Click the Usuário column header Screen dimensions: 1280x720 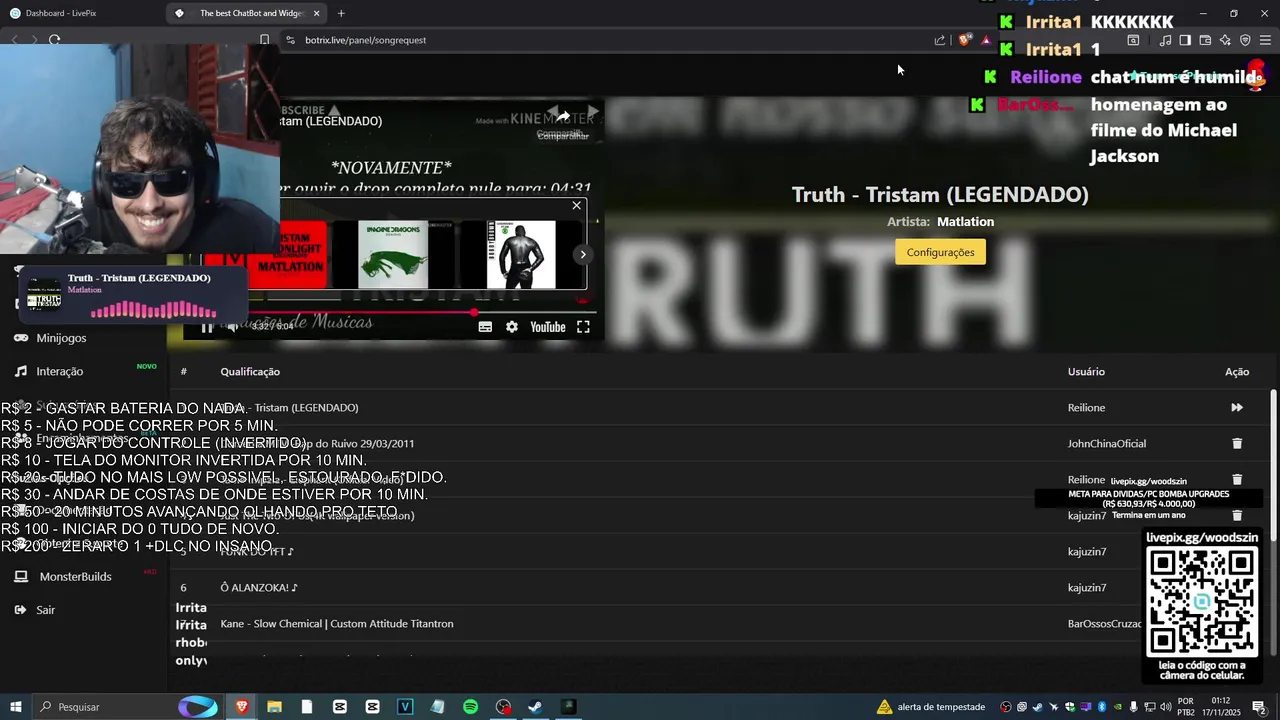point(1086,371)
